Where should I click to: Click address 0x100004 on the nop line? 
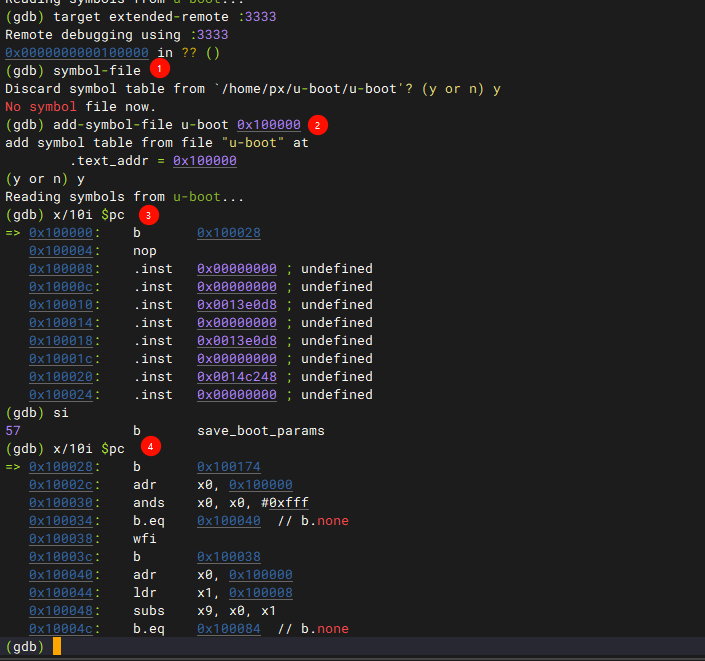[60, 251]
